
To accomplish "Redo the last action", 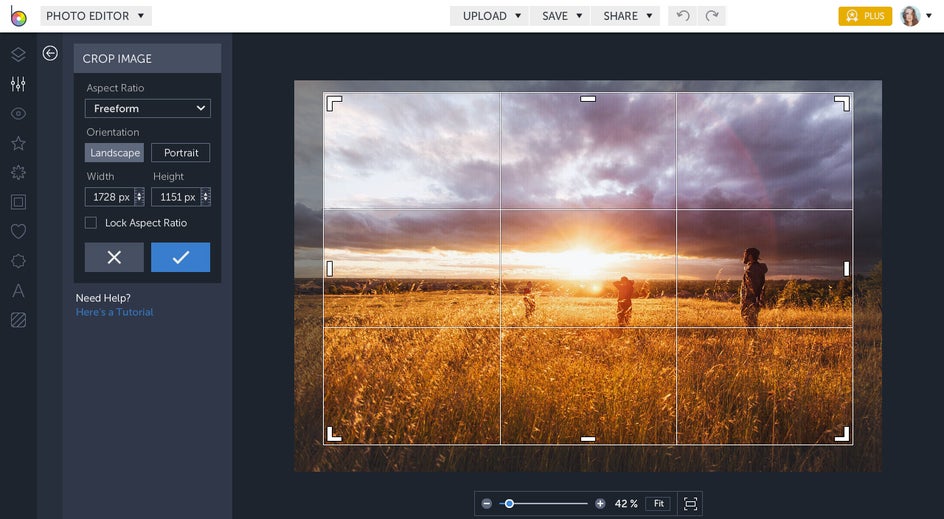I will click(x=712, y=16).
